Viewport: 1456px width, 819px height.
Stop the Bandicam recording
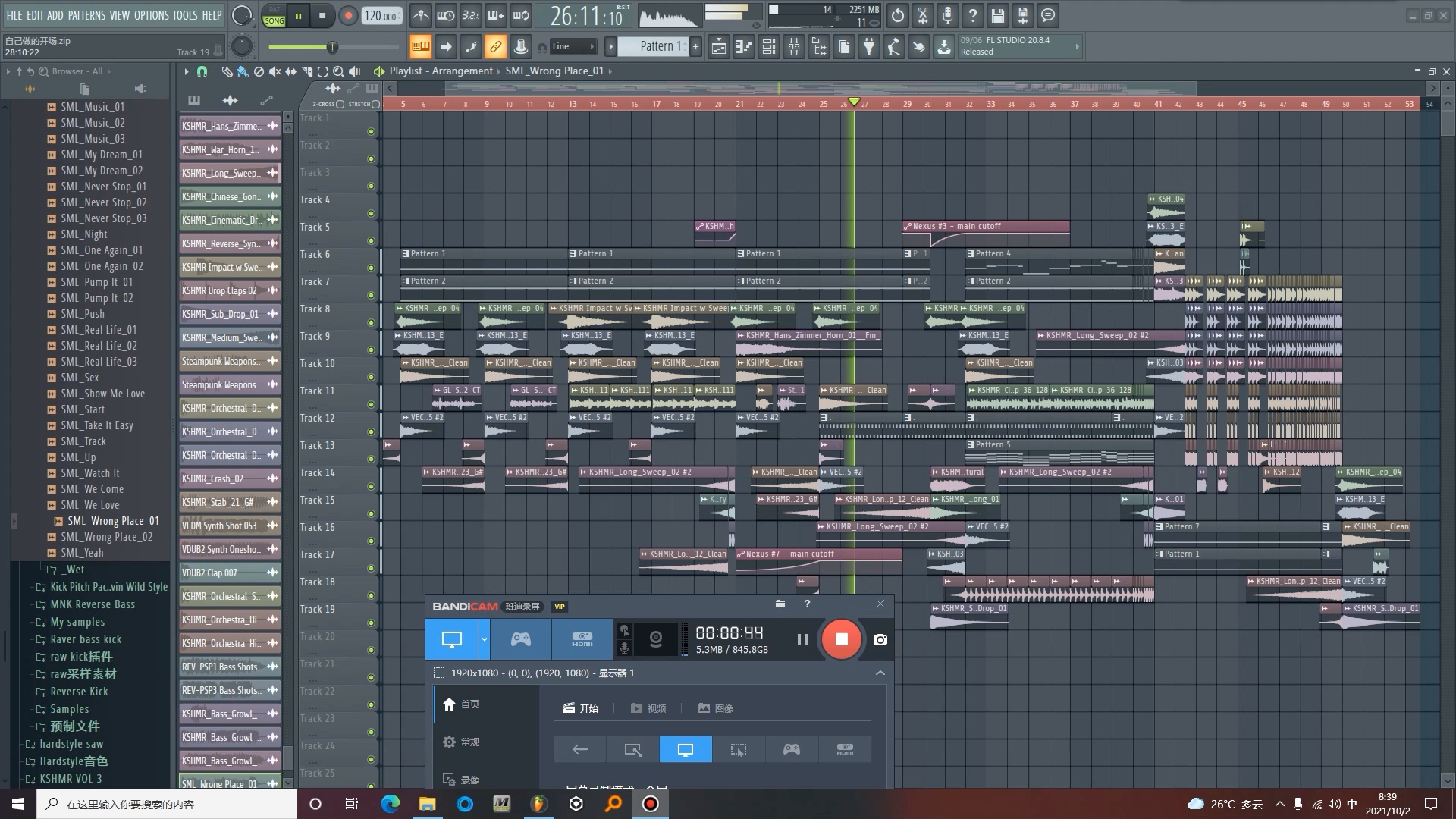click(x=841, y=639)
